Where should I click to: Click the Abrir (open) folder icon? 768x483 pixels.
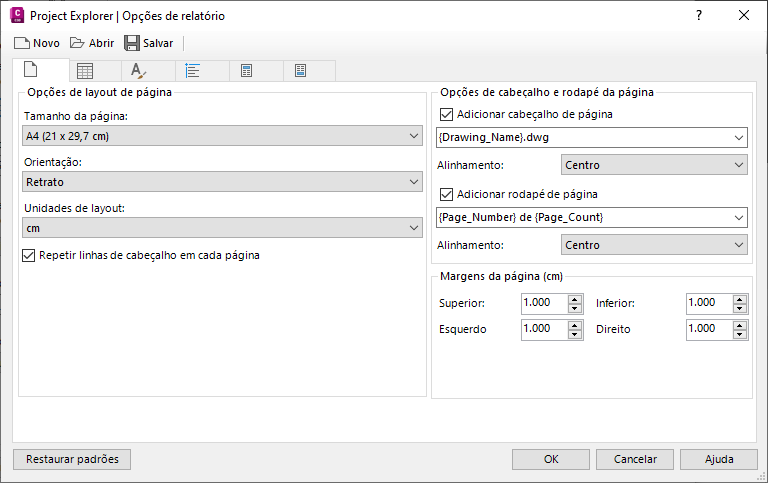tap(77, 43)
